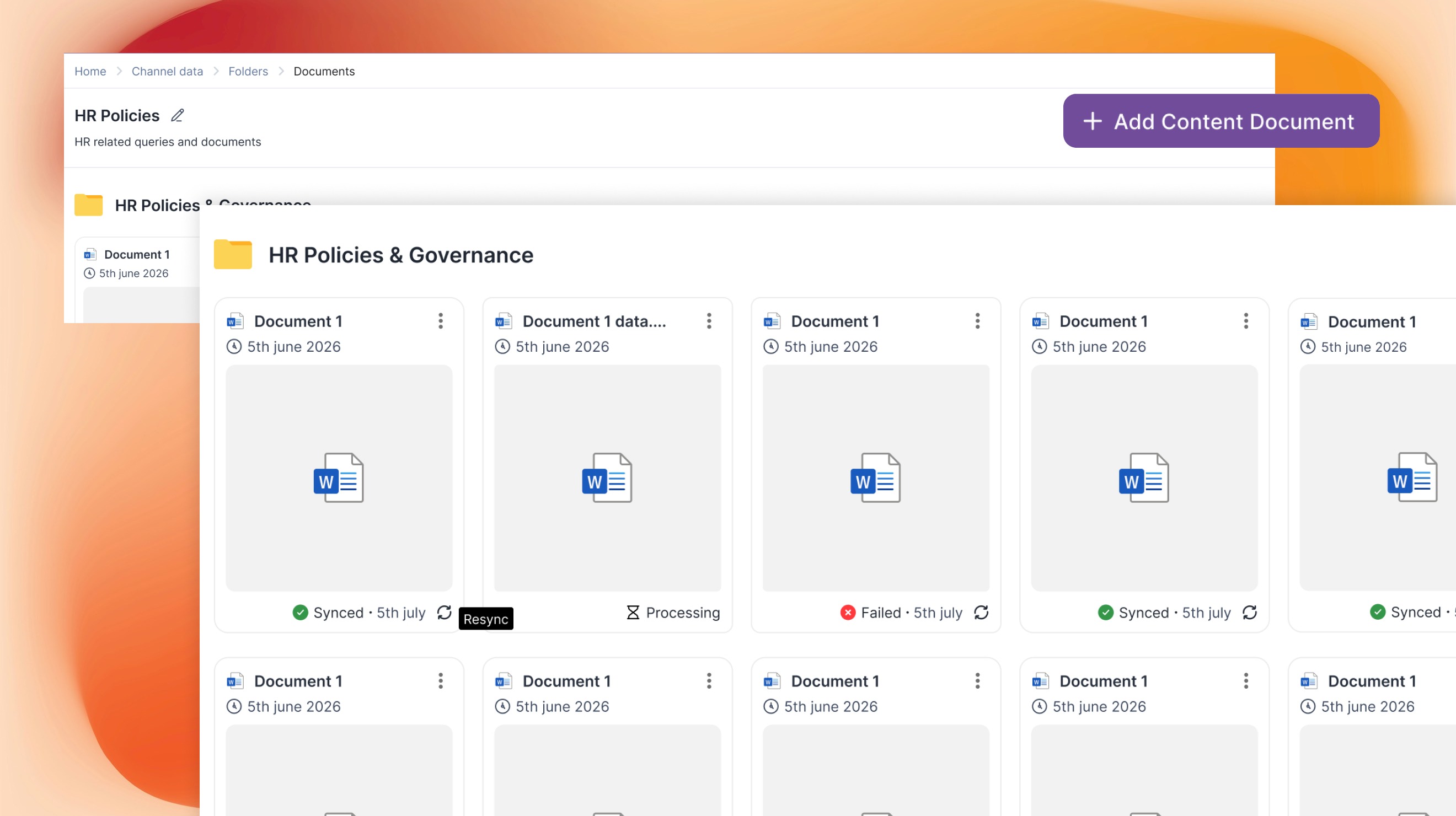The height and width of the screenshot is (816, 1456).
Task: Open the fourth top-row document thumbnail
Action: (x=1144, y=478)
